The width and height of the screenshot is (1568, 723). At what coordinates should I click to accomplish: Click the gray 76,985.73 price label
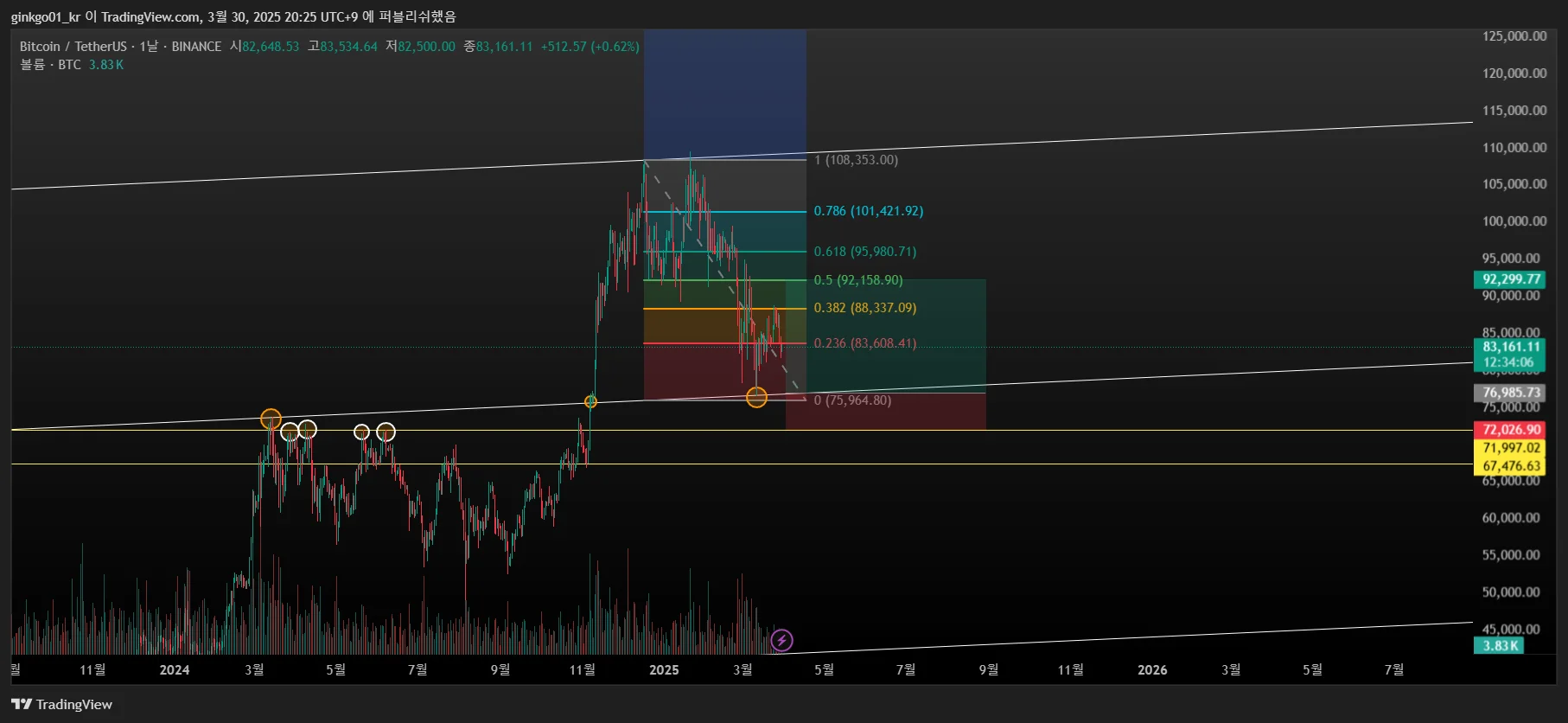coord(1509,393)
